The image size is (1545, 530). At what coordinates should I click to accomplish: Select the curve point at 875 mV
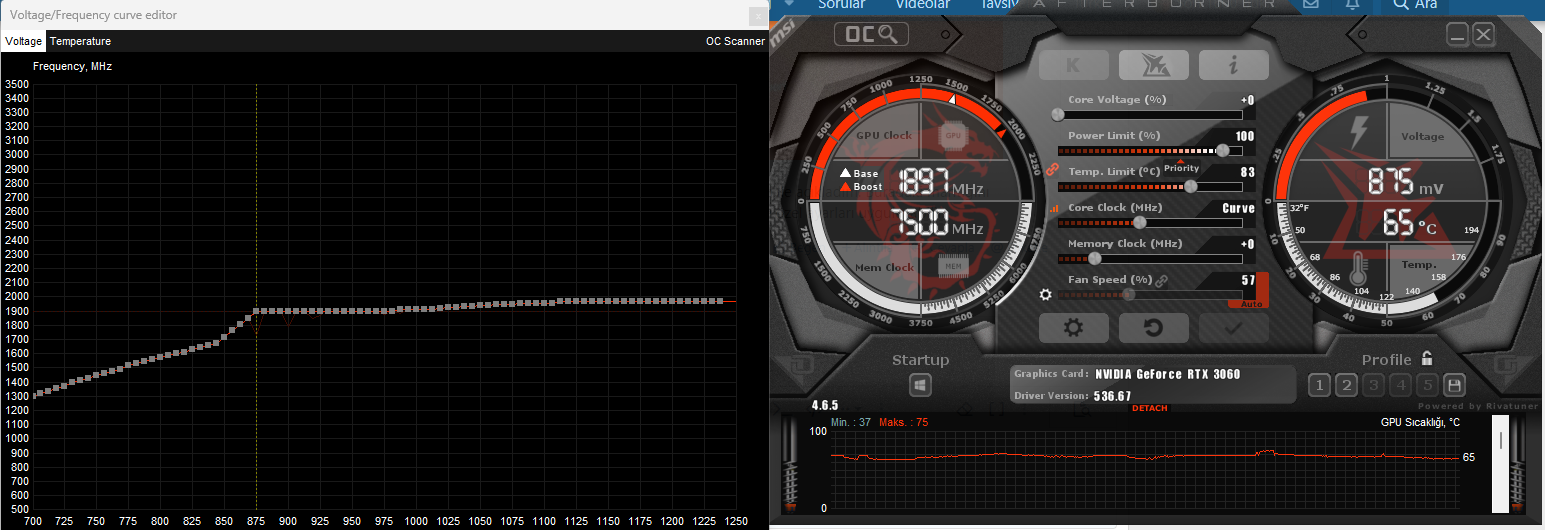pyautogui.click(x=256, y=311)
